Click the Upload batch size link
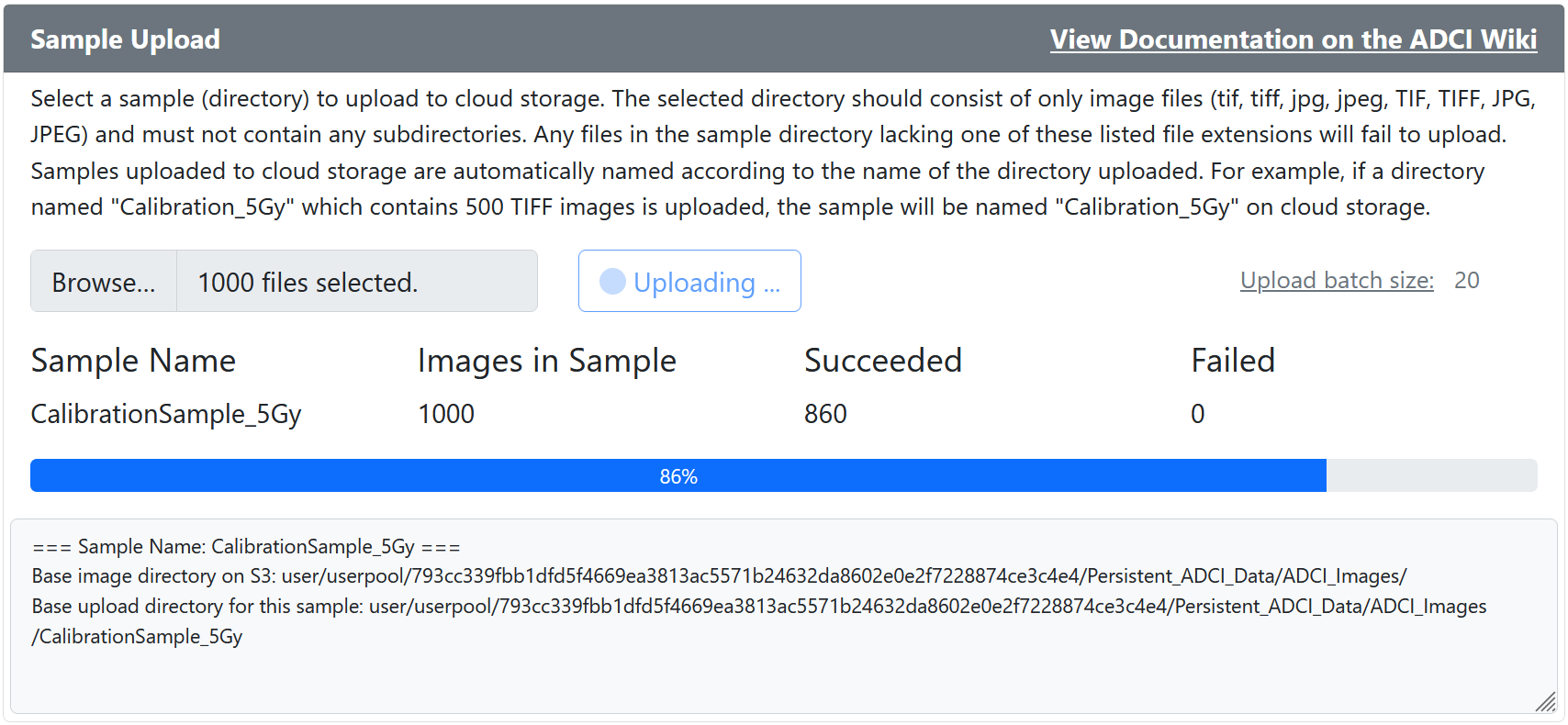 [1337, 280]
